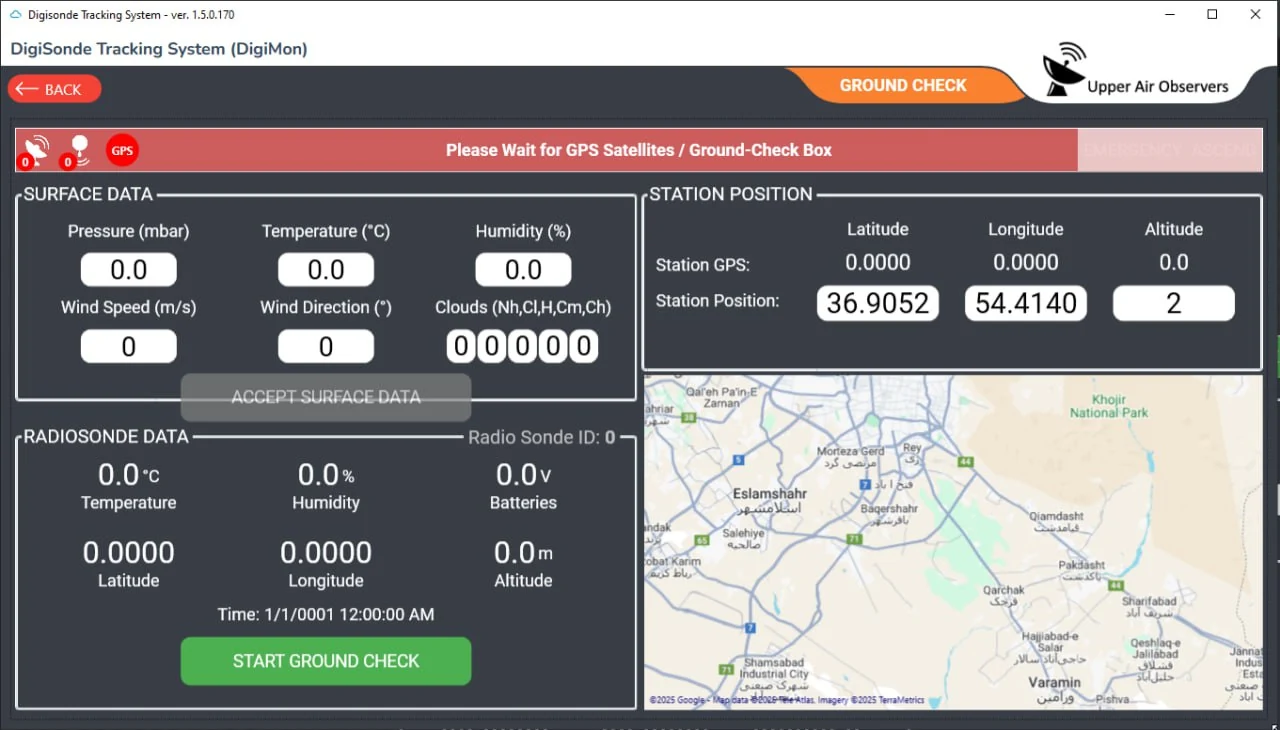The width and height of the screenshot is (1280, 730).
Task: Click the radiosonde balloon status icon
Action: point(77,150)
